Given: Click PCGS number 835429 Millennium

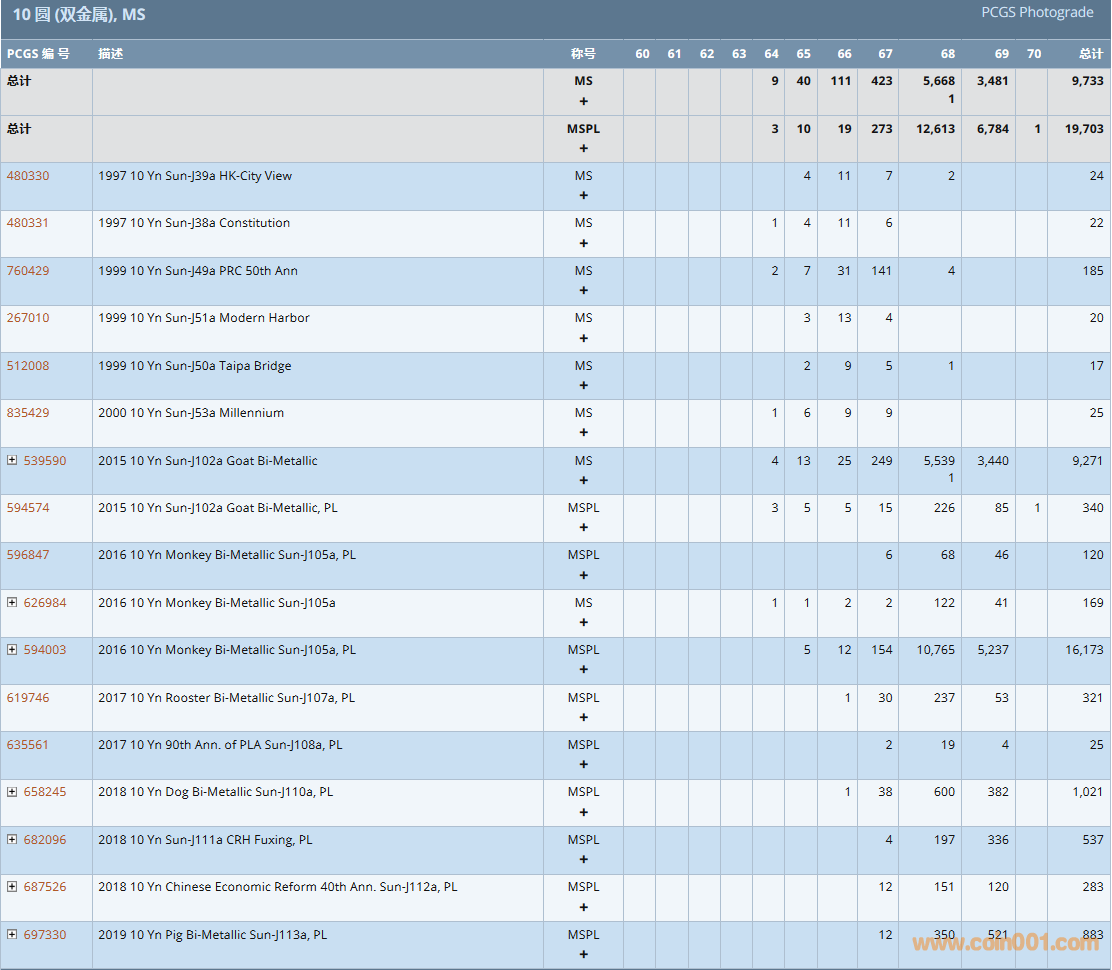Looking at the screenshot, I should 28,413.
